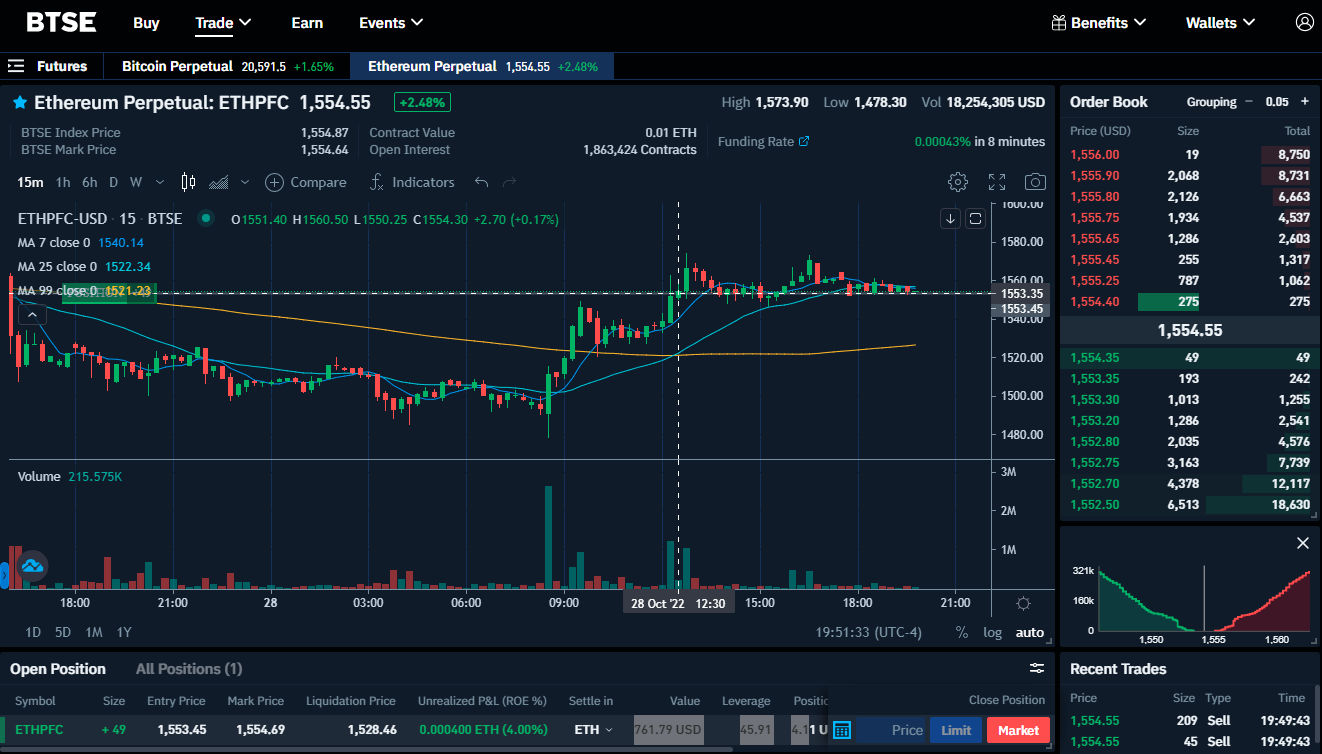
Task: Set chart date range to 1M
Action: tap(94, 632)
